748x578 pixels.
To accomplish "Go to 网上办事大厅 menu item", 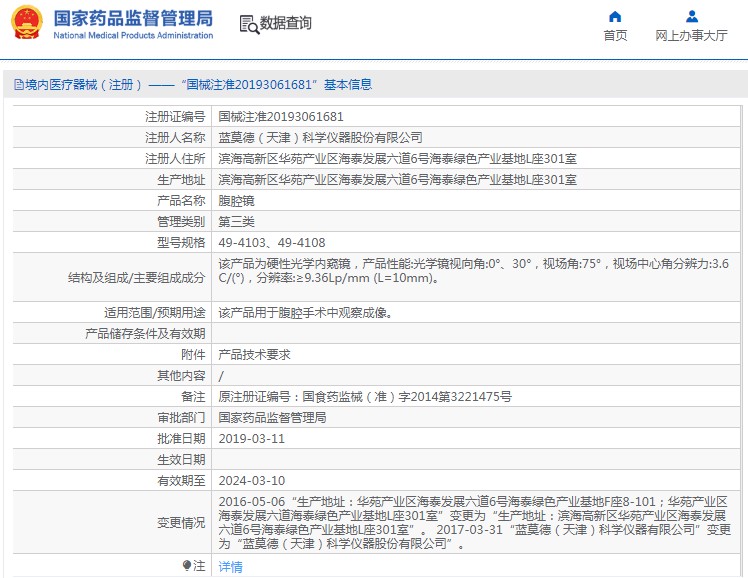I will [x=691, y=35].
